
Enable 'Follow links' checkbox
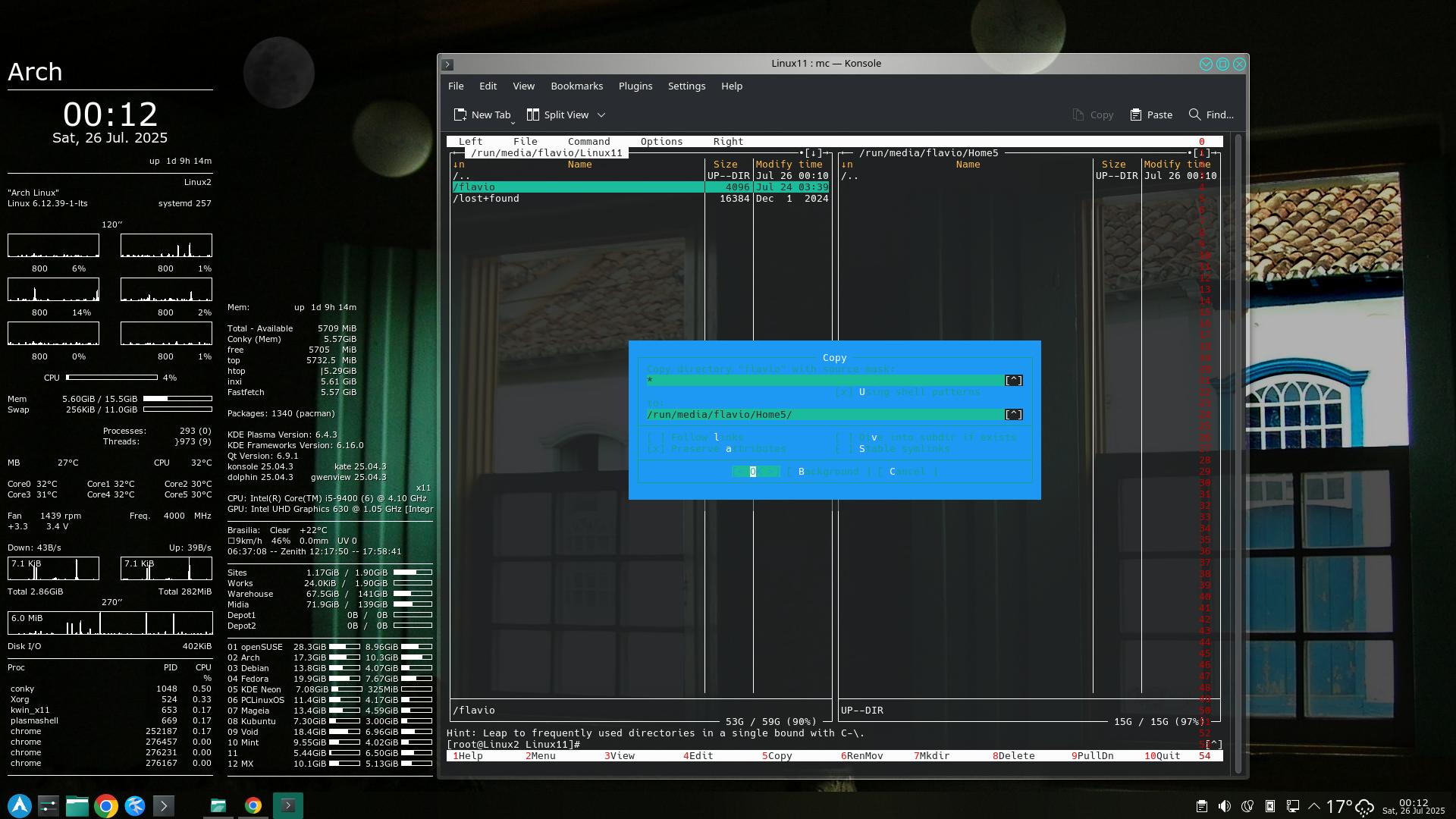tap(656, 438)
